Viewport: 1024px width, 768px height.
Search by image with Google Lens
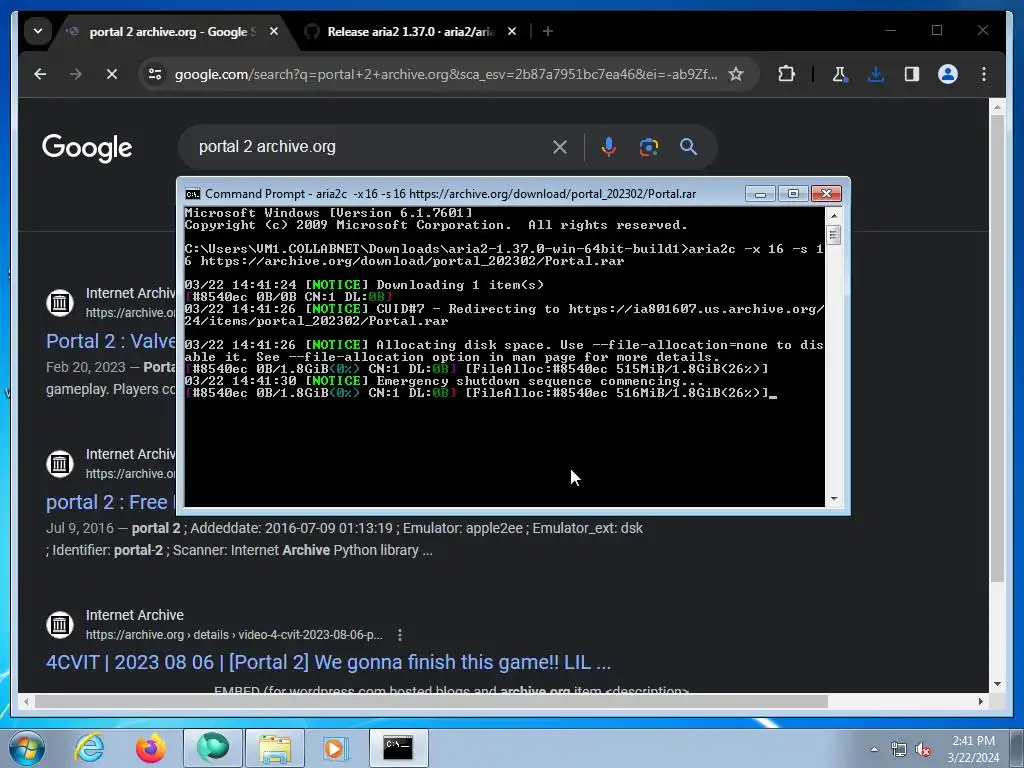[648, 147]
